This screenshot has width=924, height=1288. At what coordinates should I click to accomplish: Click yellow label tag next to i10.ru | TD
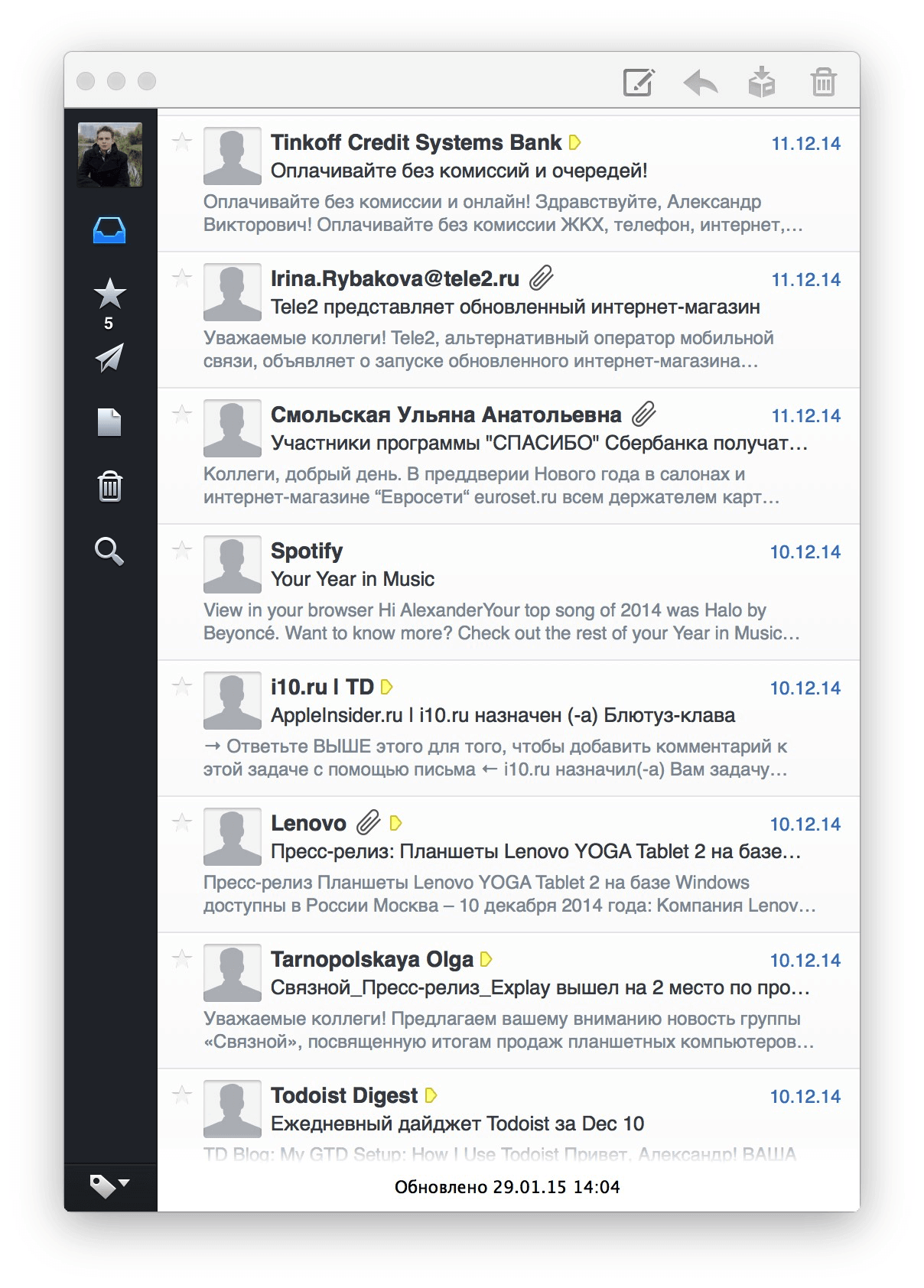387,687
